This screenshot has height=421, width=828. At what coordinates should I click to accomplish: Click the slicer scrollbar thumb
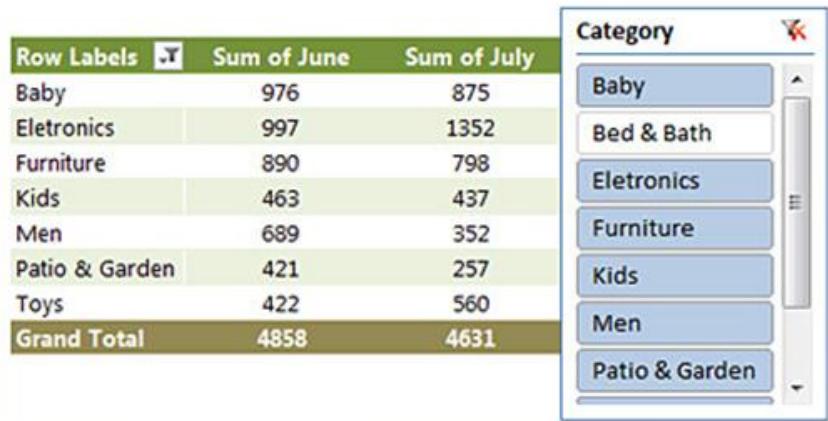point(797,202)
